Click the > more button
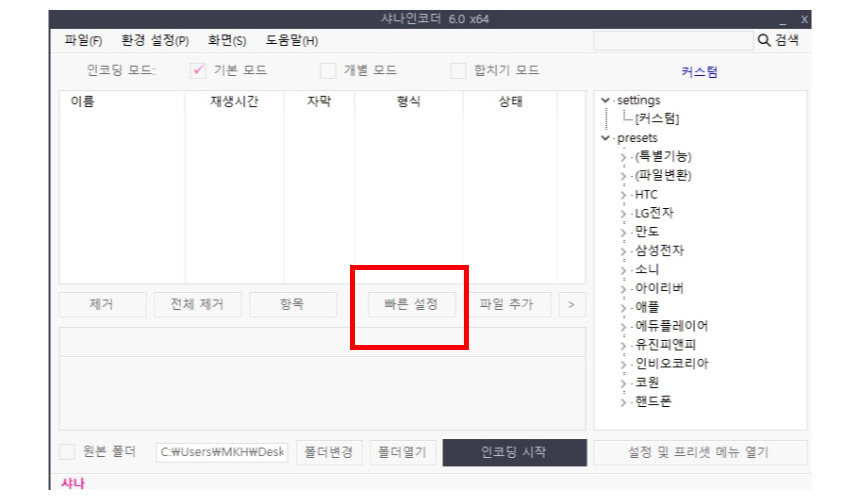 coord(572,304)
